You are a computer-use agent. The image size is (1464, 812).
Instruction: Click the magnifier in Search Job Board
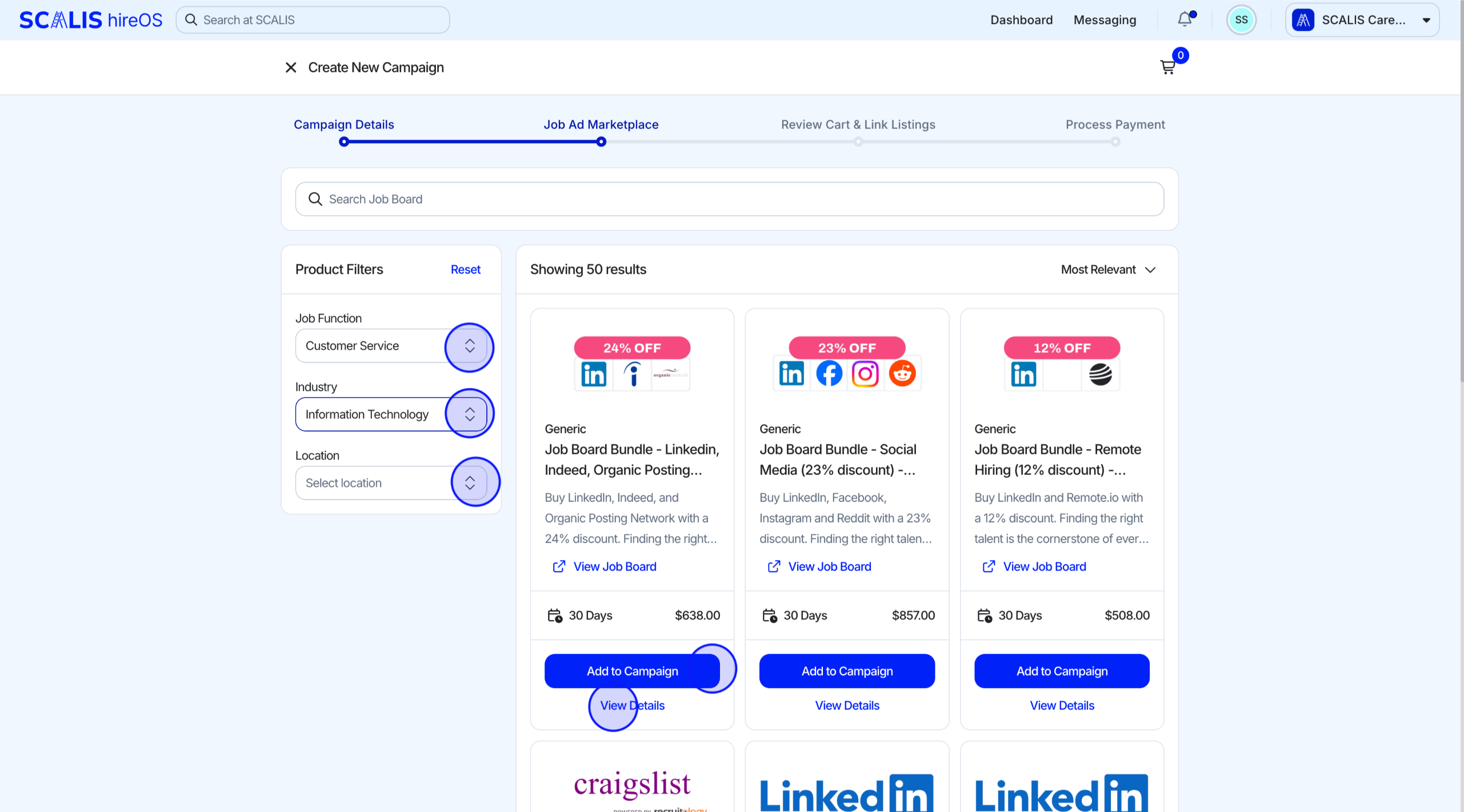click(315, 199)
